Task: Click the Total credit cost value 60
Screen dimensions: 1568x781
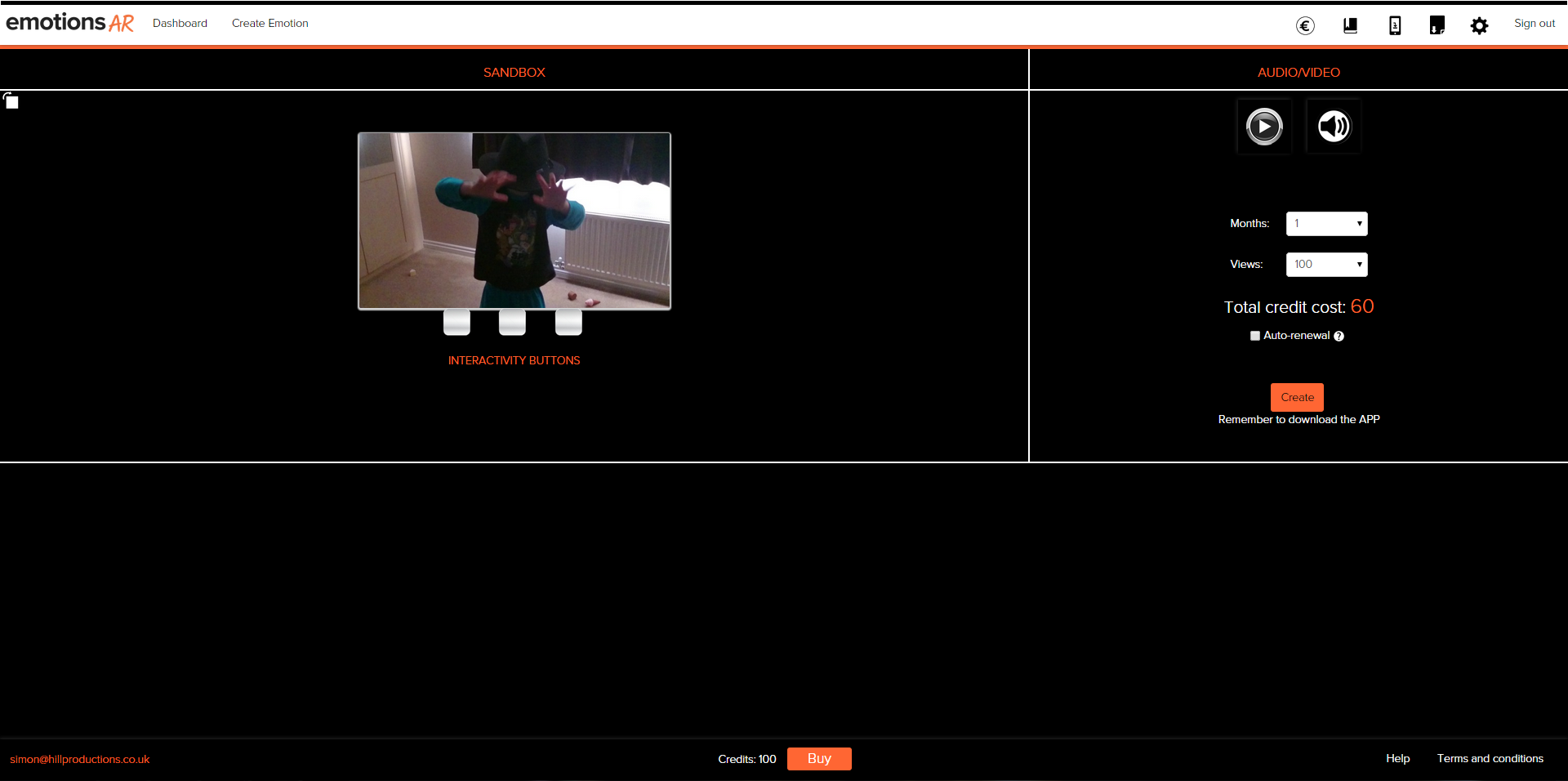Action: coord(1362,306)
